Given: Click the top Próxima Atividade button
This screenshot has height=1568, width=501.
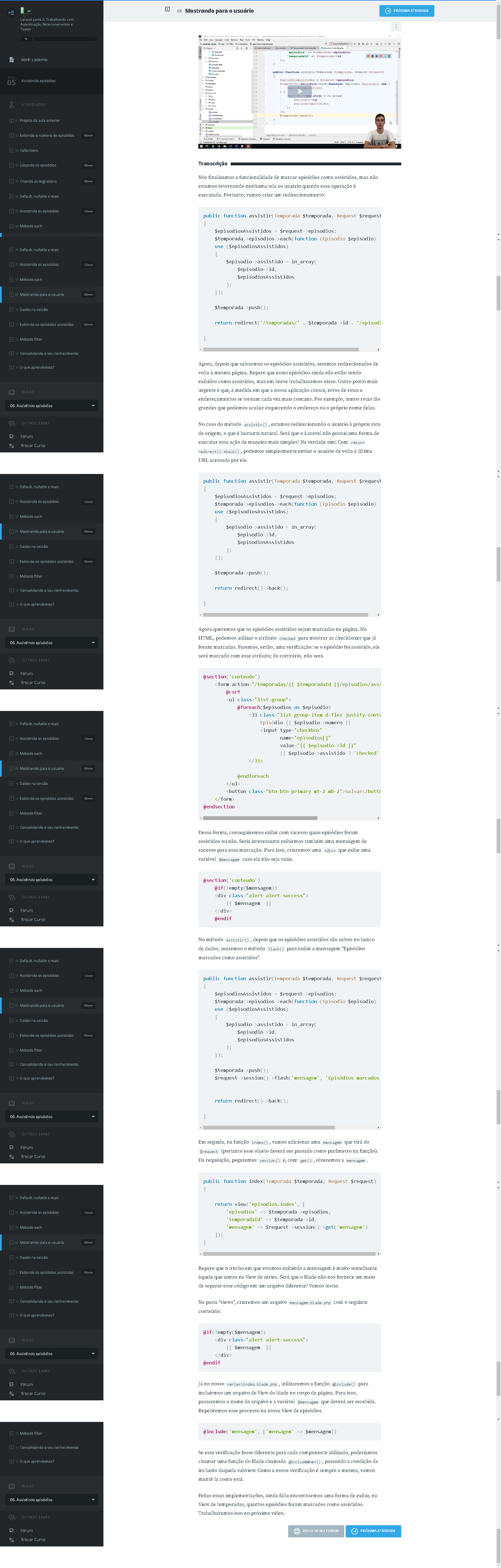Looking at the screenshot, I should [x=407, y=11].
